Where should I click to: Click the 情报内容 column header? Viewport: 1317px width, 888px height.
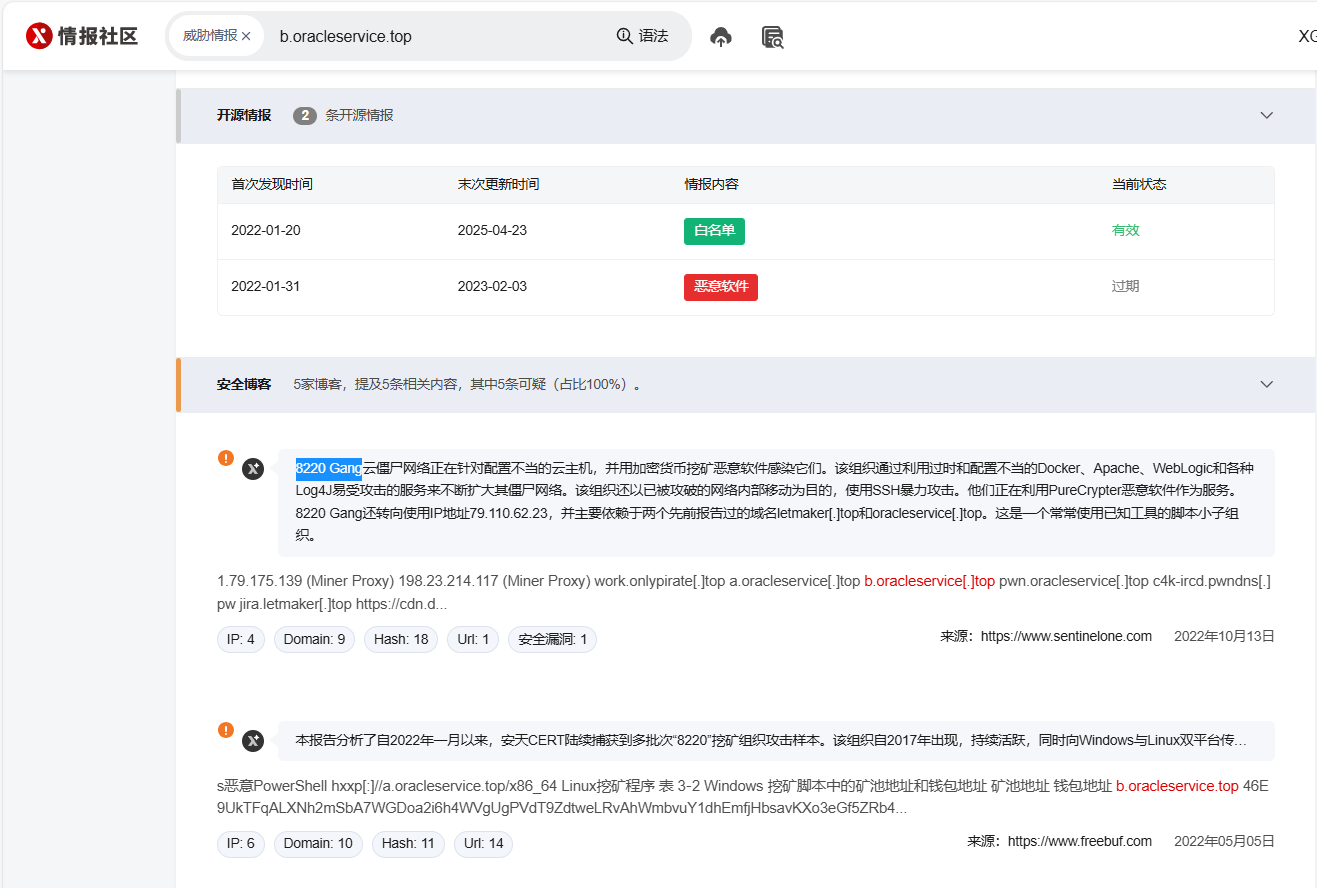click(711, 185)
